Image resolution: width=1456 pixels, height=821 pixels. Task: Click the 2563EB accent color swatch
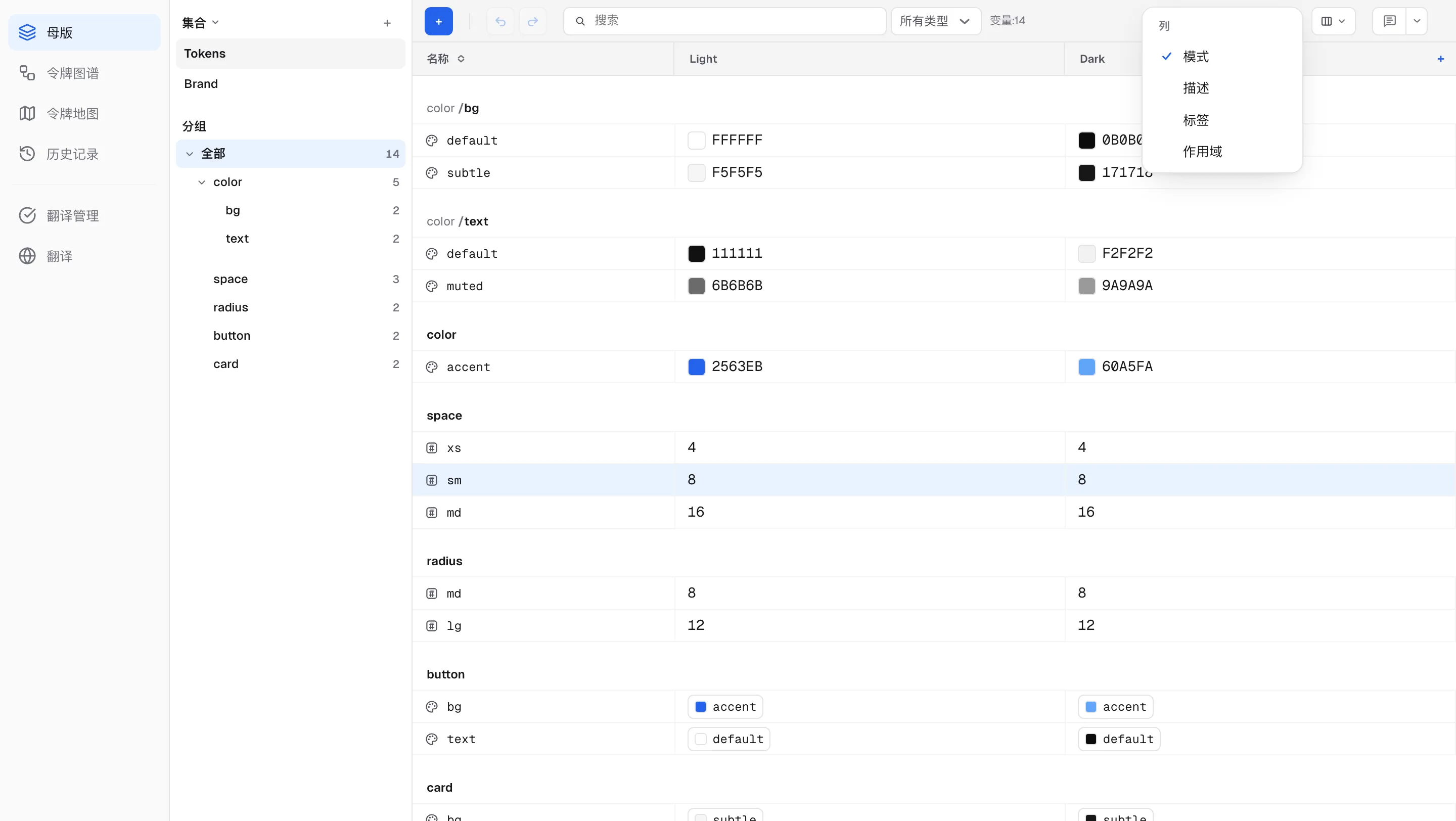tap(696, 367)
